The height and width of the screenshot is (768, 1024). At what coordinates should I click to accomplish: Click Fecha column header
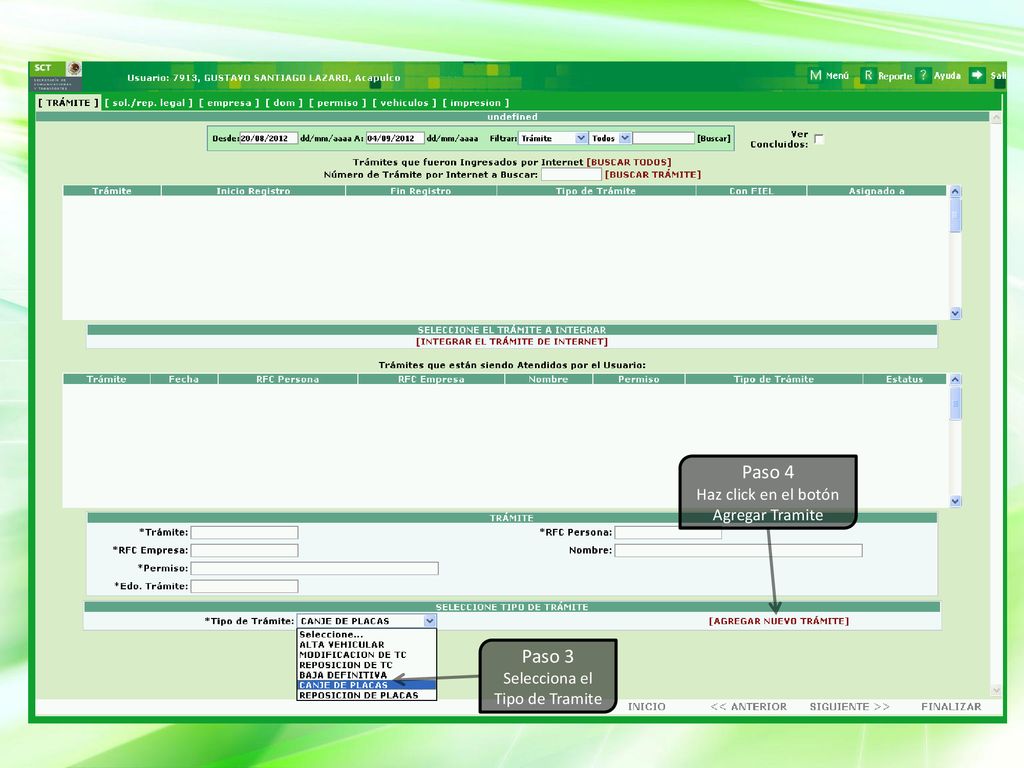[x=184, y=379]
